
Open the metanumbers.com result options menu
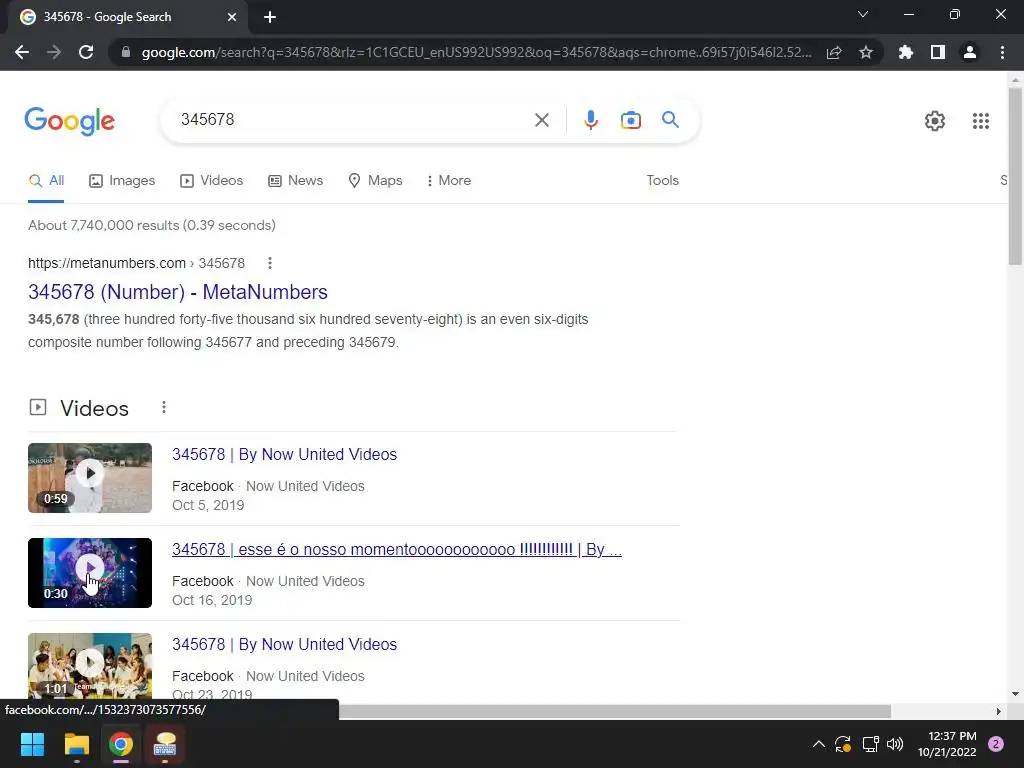270,263
